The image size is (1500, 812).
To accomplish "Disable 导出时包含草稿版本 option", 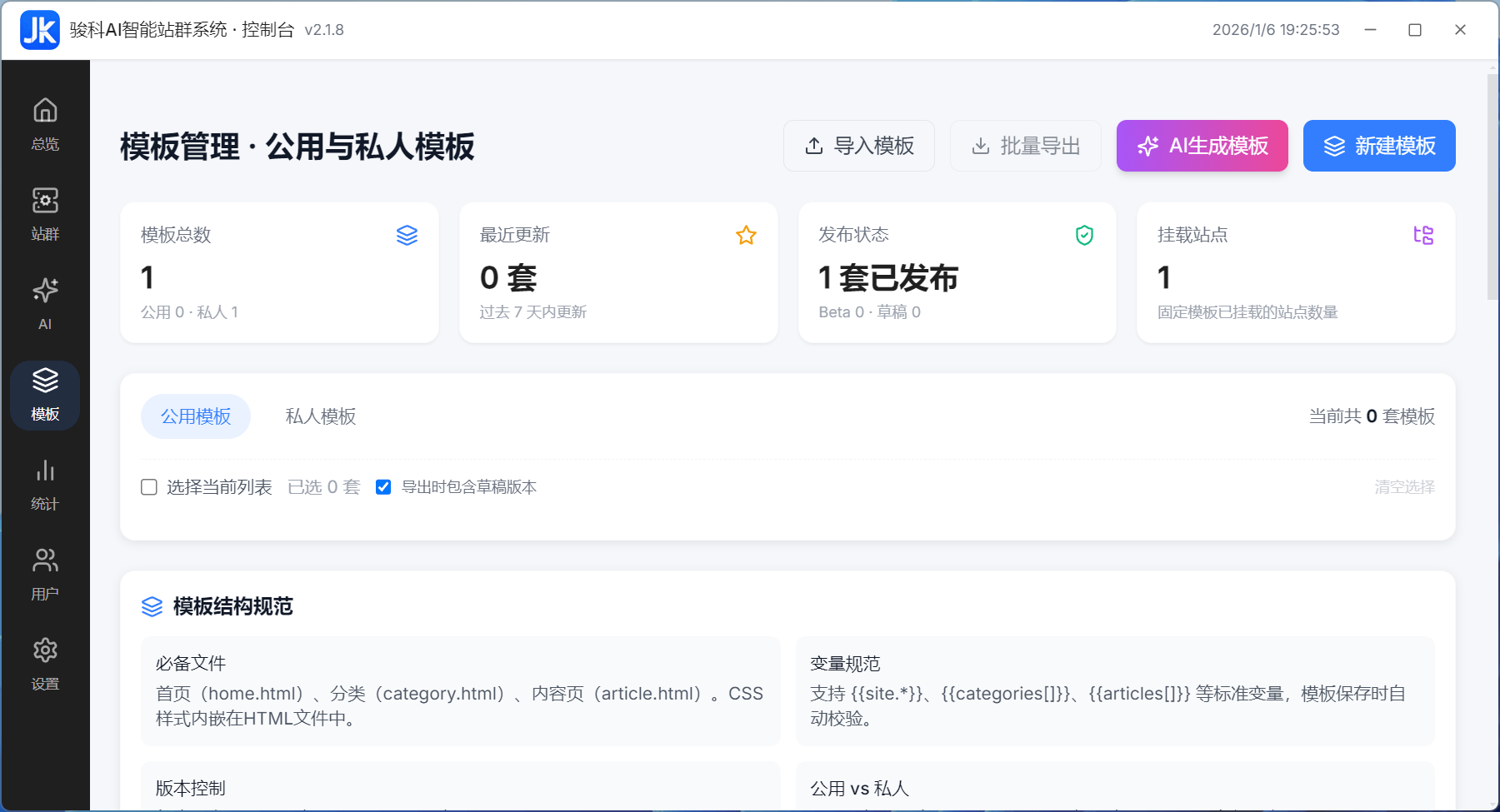I will (383, 487).
